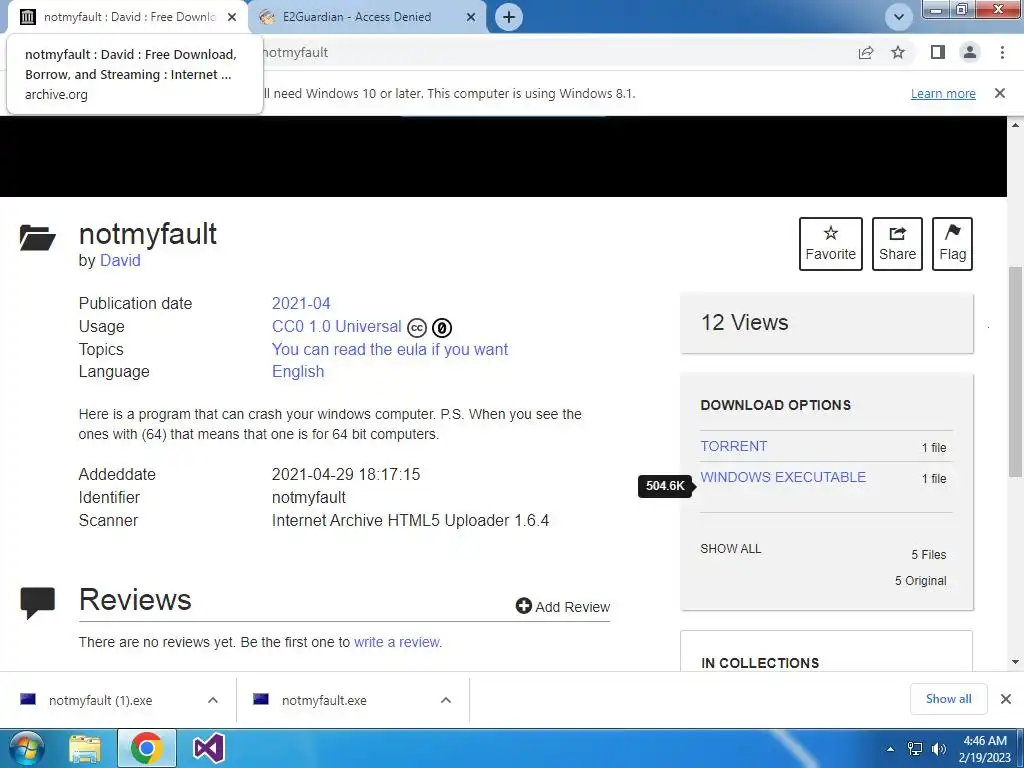The image size is (1024, 768).
Task: Click the volume speaker tray icon
Action: point(939,749)
